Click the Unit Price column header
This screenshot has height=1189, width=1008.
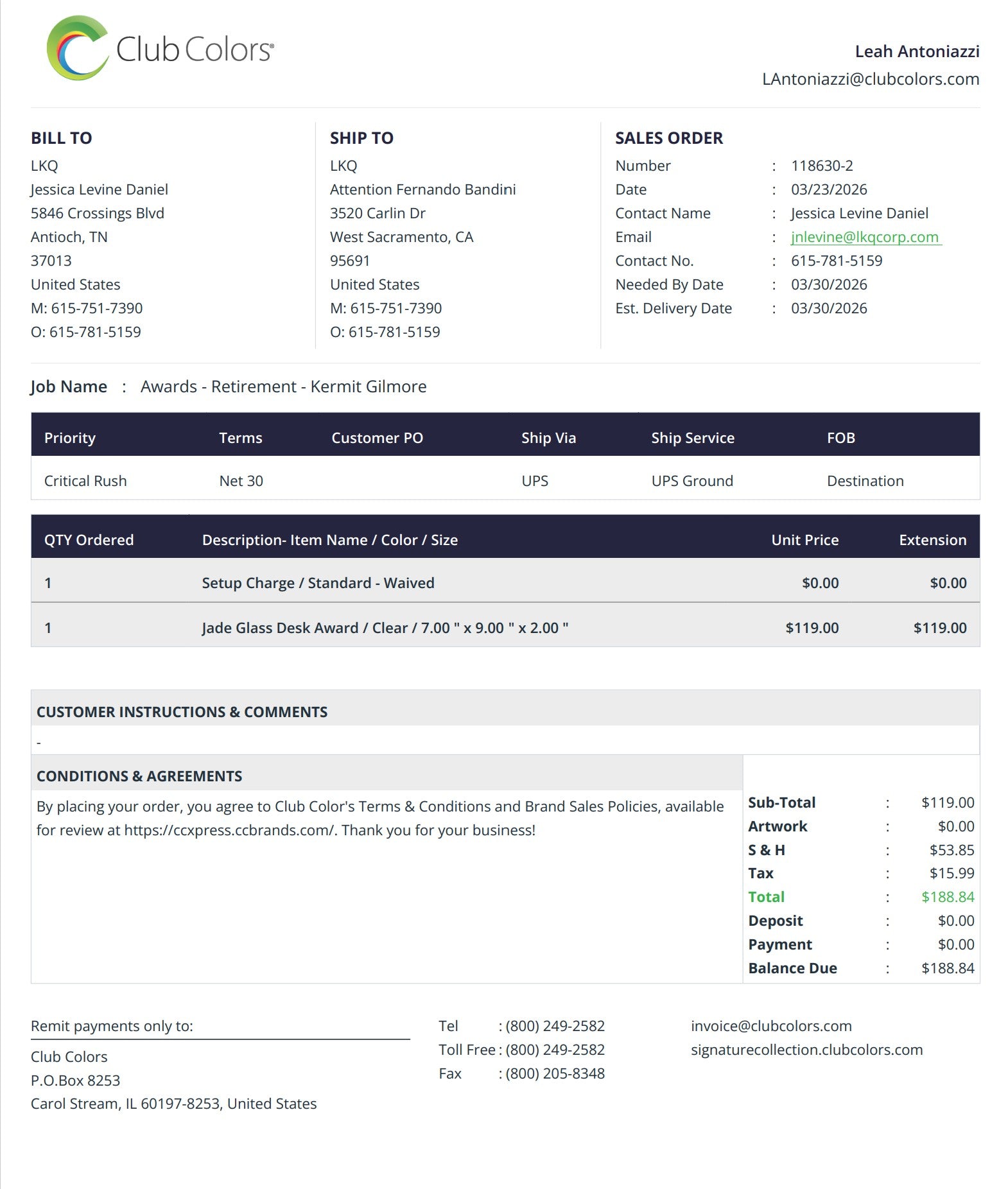(805, 540)
